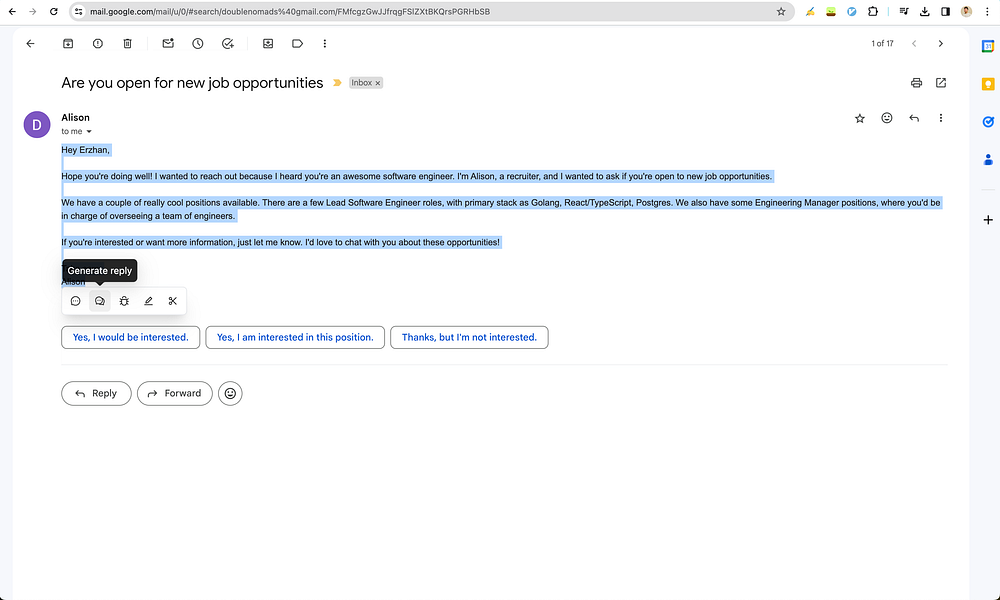Choose 'Yes, I am interested in this position.'
The height and width of the screenshot is (600, 1000).
tap(295, 337)
